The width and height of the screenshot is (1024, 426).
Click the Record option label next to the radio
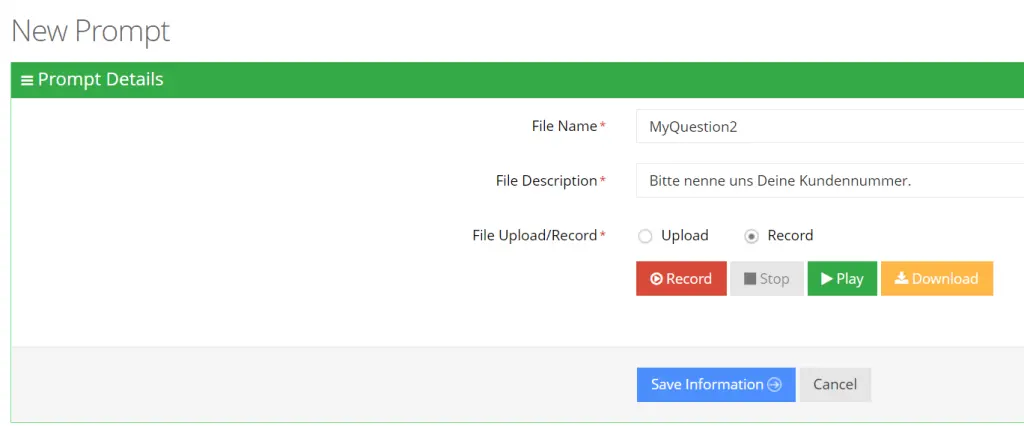[790, 235]
